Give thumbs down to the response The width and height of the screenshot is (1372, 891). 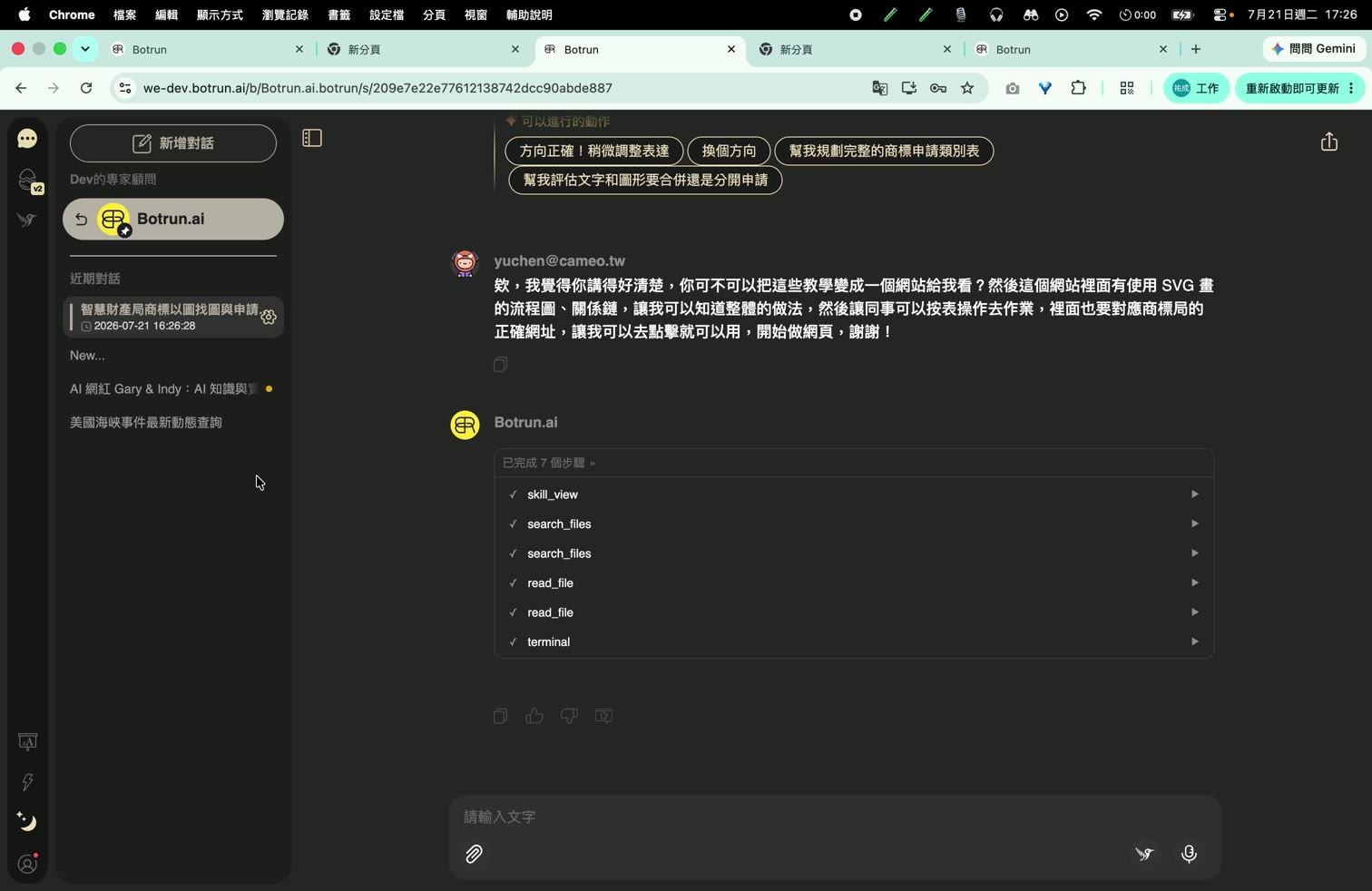click(x=569, y=716)
